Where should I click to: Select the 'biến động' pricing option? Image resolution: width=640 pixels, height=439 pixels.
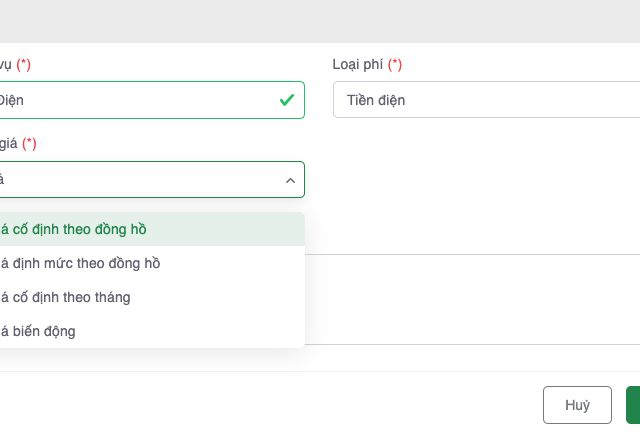click(38, 331)
